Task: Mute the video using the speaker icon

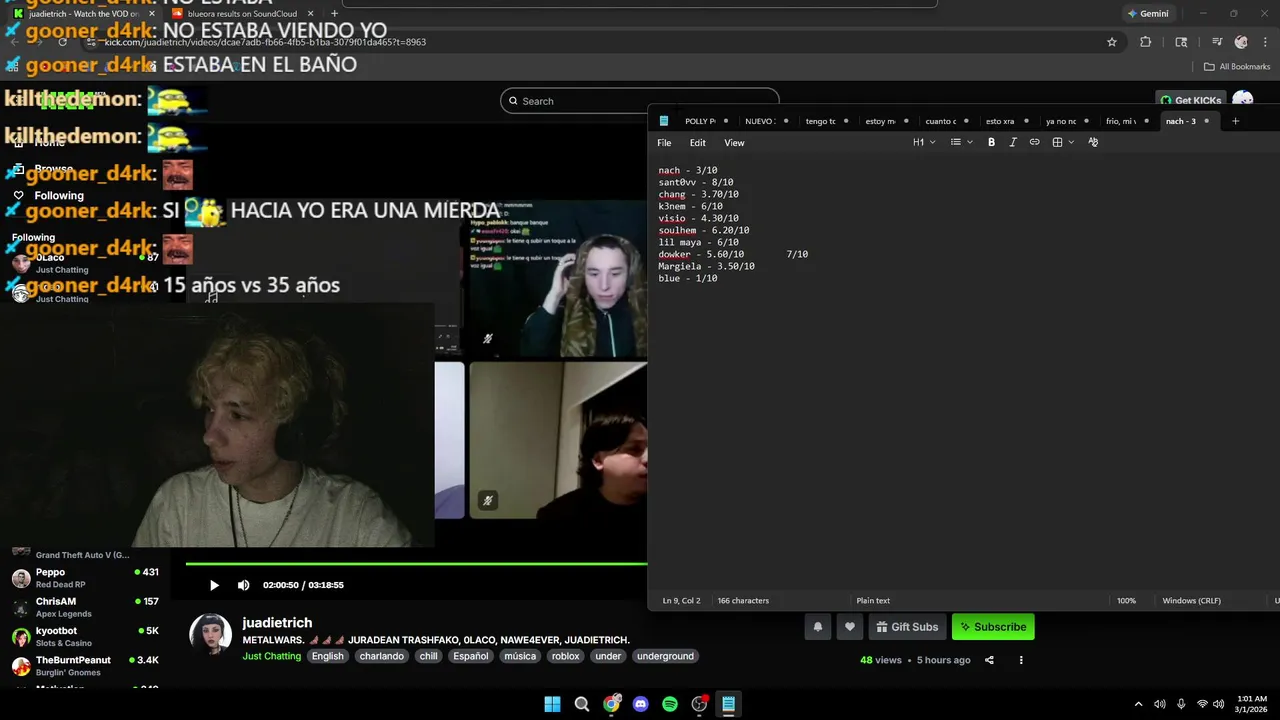Action: pos(243,585)
